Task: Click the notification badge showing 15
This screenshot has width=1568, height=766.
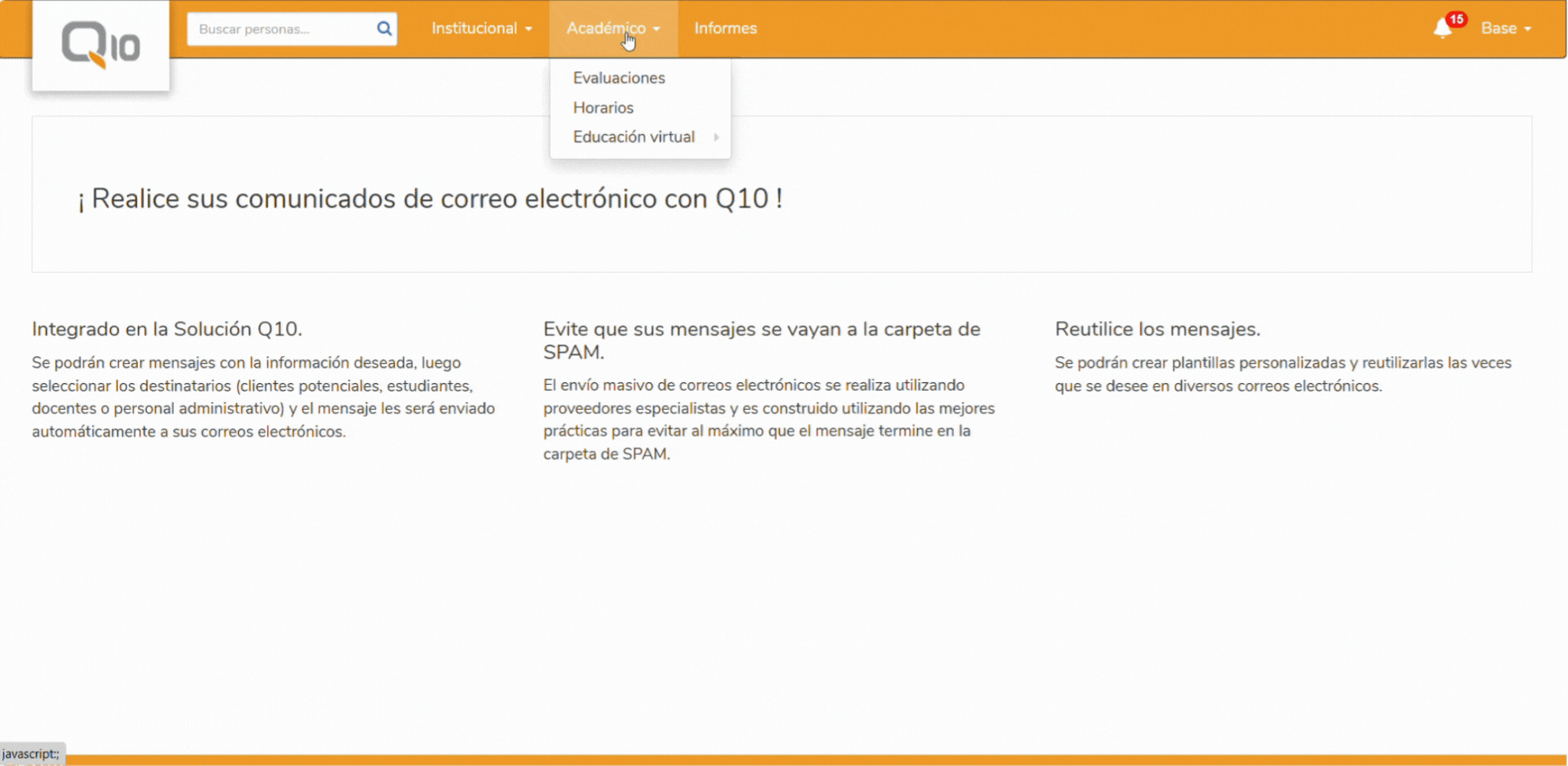Action: click(1459, 18)
